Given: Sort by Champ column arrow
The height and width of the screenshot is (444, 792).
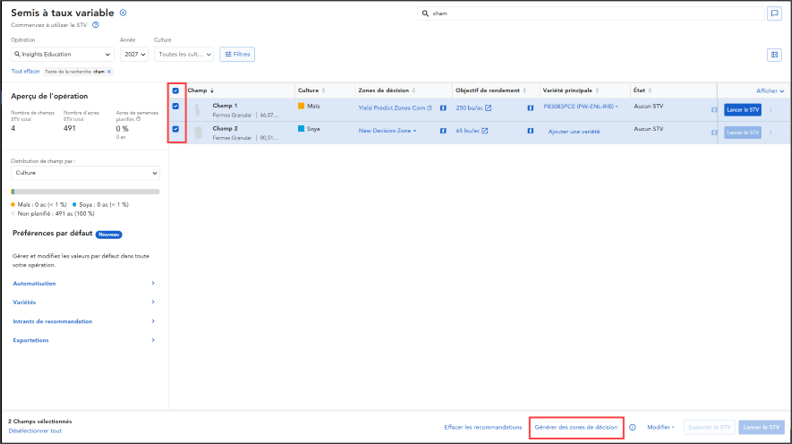Looking at the screenshot, I should [x=212, y=90].
